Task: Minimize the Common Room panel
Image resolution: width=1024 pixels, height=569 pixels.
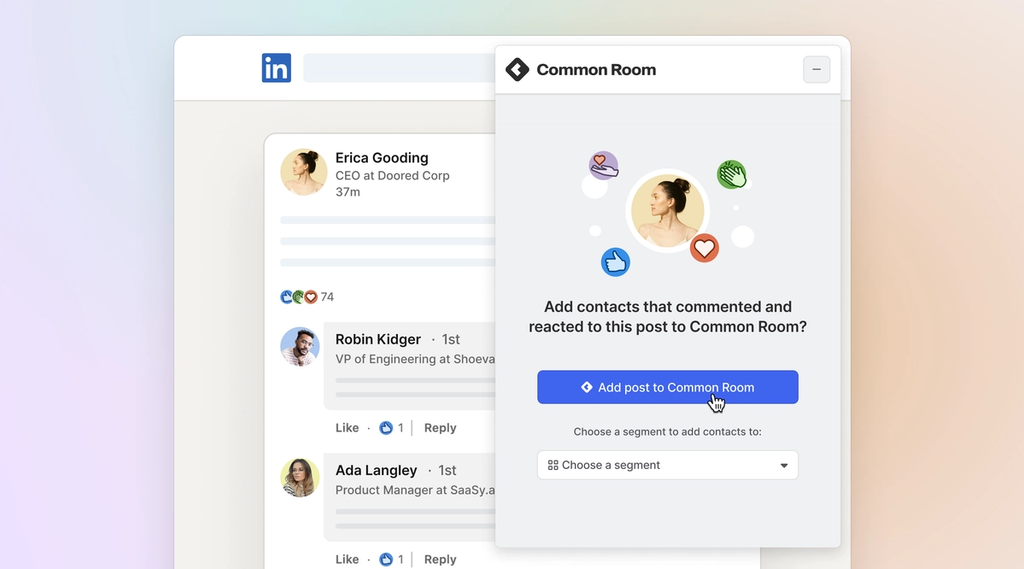Action: [816, 69]
